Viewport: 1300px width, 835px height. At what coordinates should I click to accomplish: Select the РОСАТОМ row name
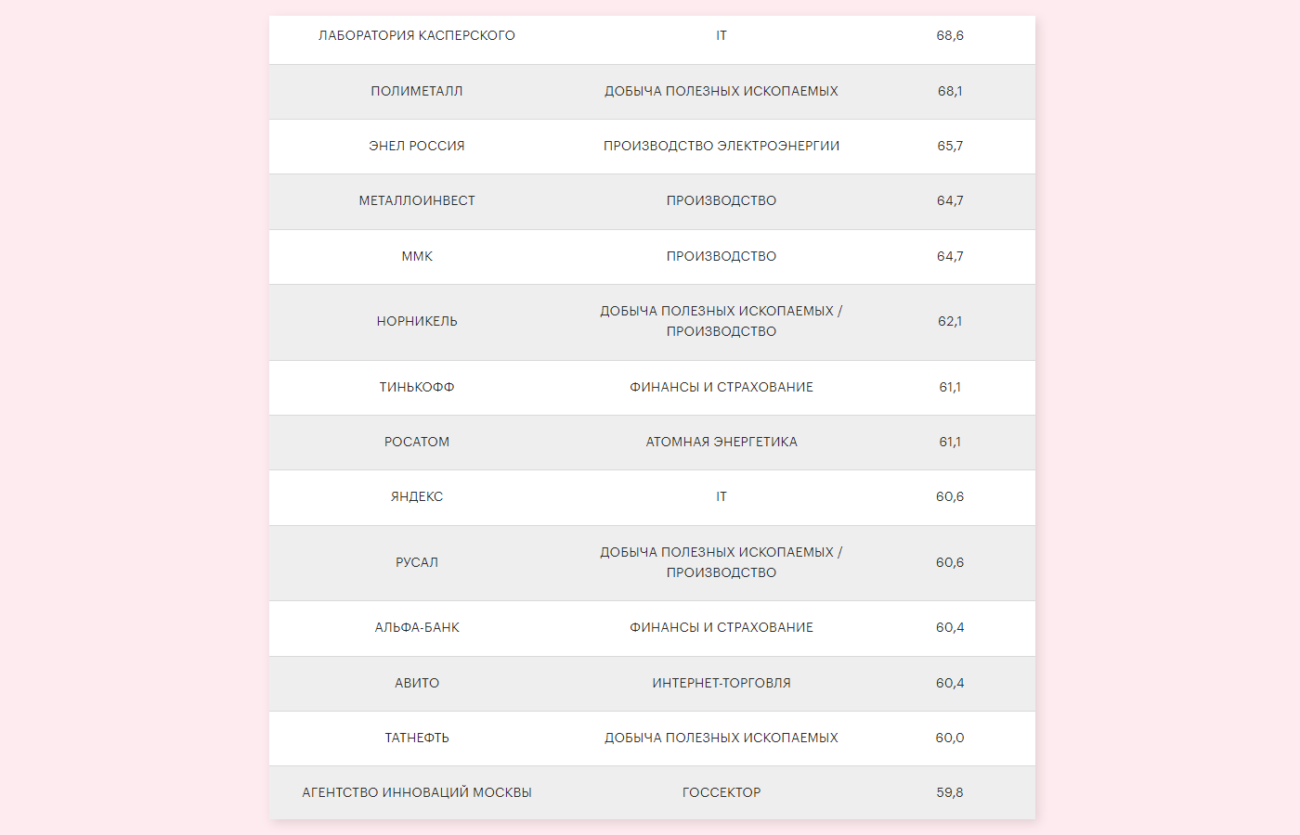[x=416, y=442]
